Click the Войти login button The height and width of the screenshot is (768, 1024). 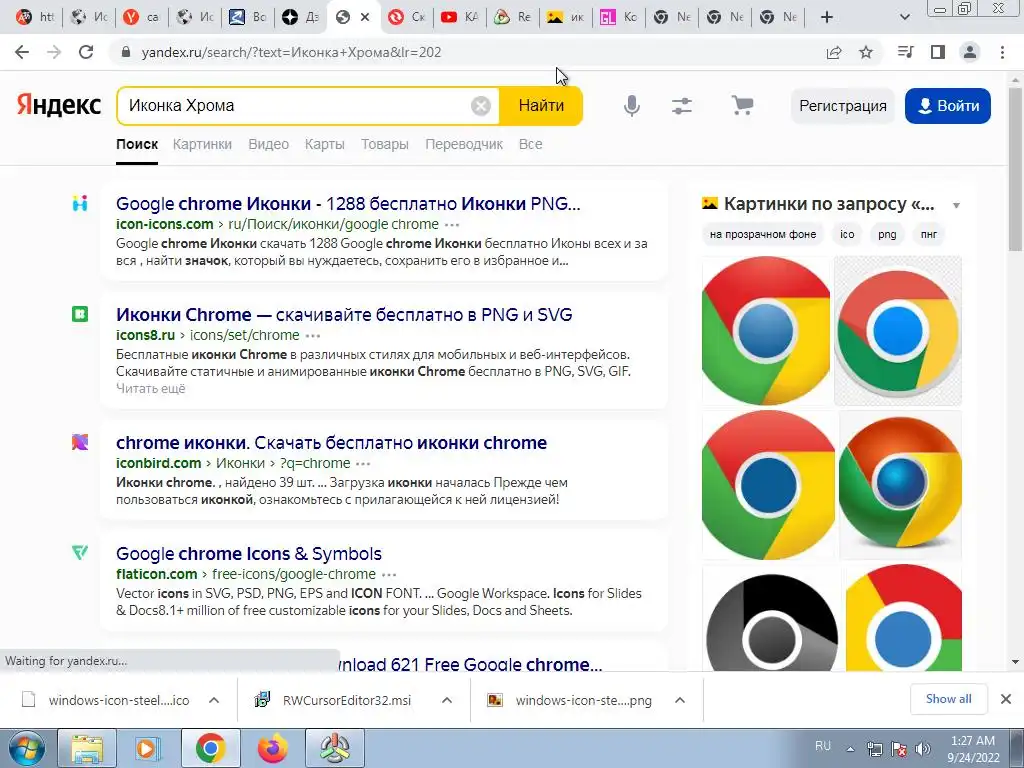(948, 106)
